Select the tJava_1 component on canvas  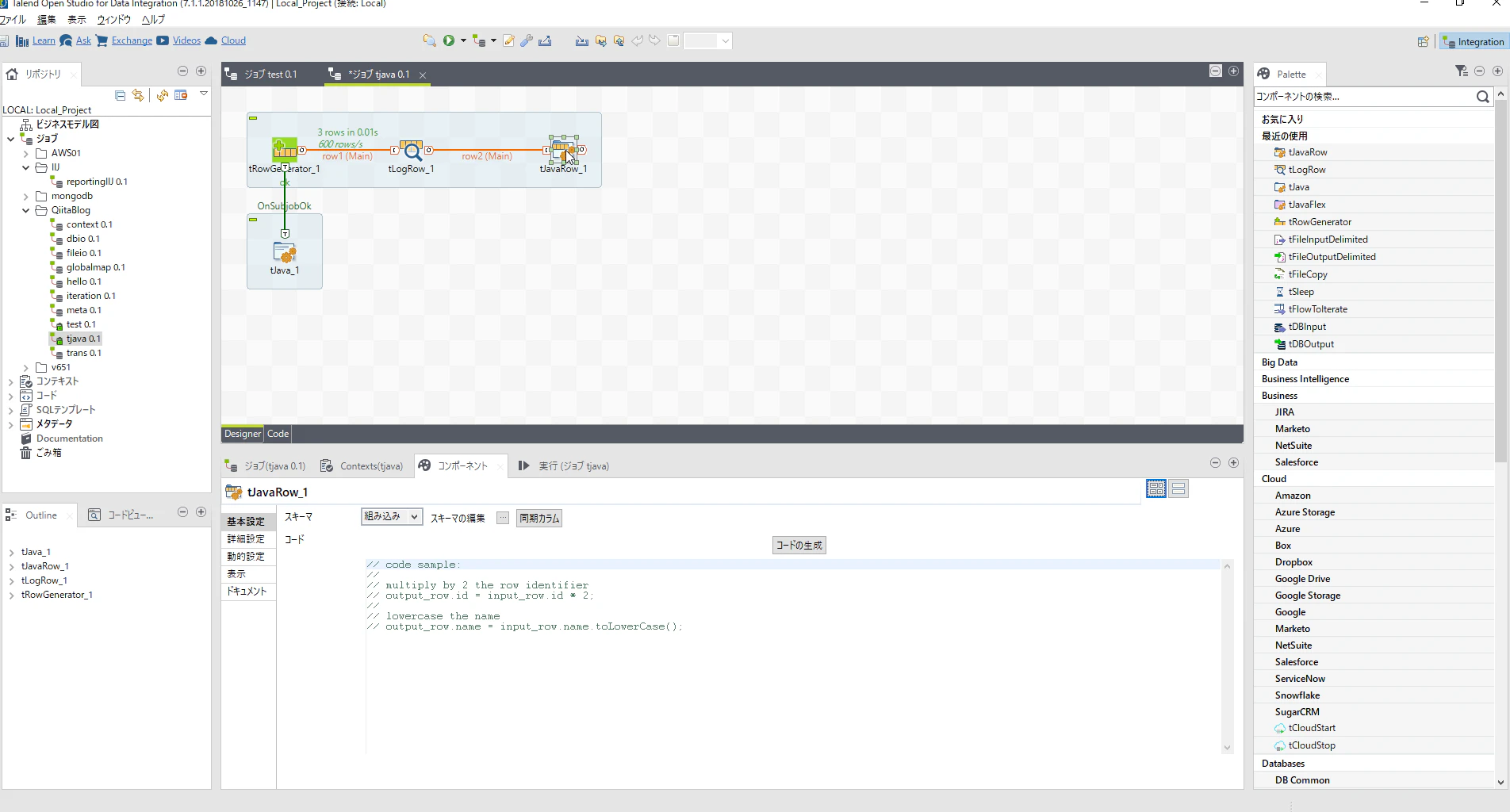coord(285,253)
